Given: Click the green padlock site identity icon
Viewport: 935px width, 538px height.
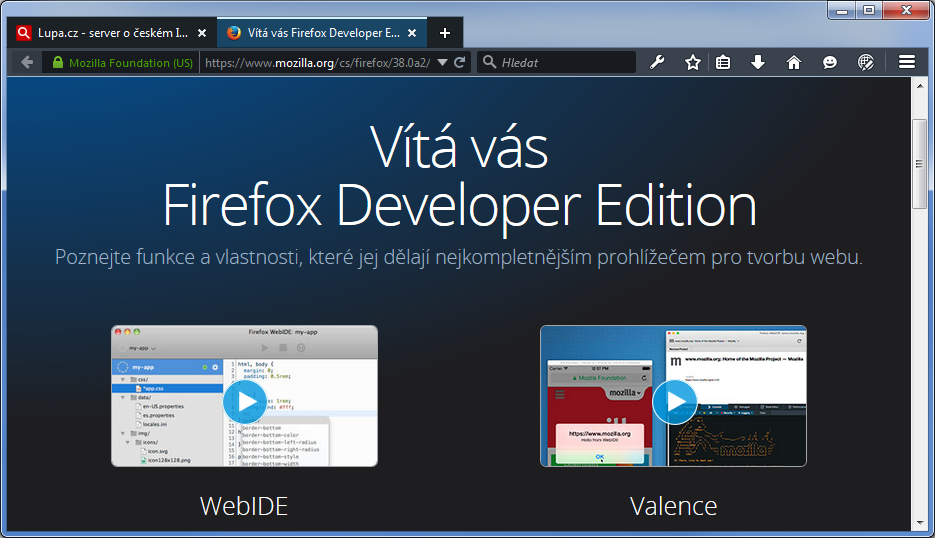Looking at the screenshot, I should point(58,62).
